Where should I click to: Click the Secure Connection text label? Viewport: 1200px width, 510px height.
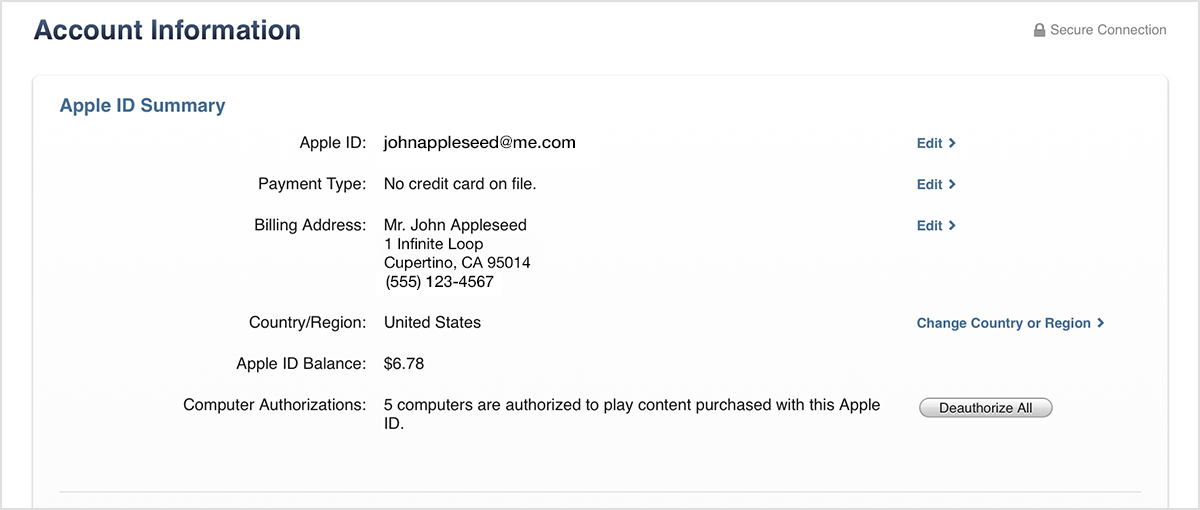(x=1108, y=30)
